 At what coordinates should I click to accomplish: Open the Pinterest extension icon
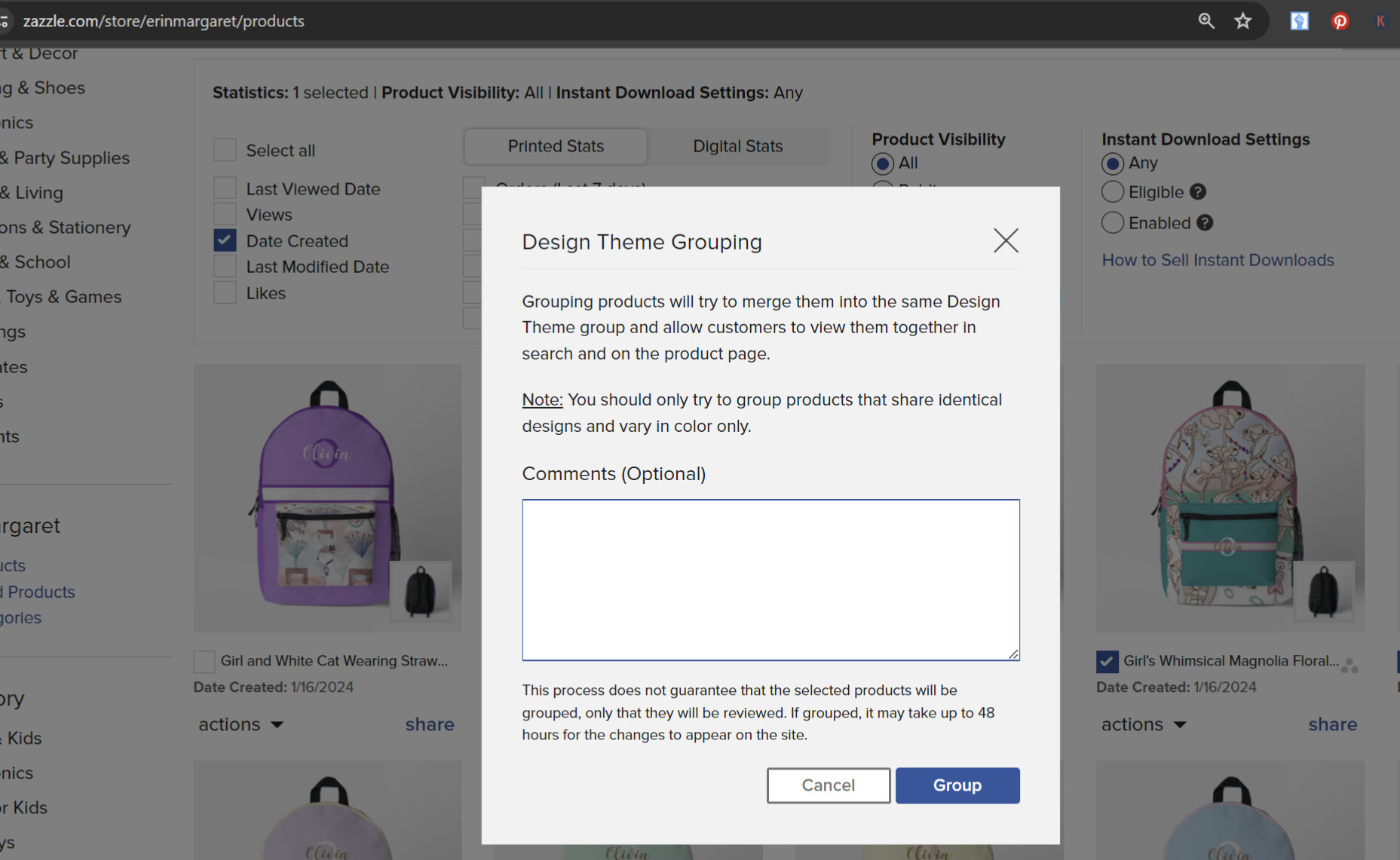point(1340,21)
